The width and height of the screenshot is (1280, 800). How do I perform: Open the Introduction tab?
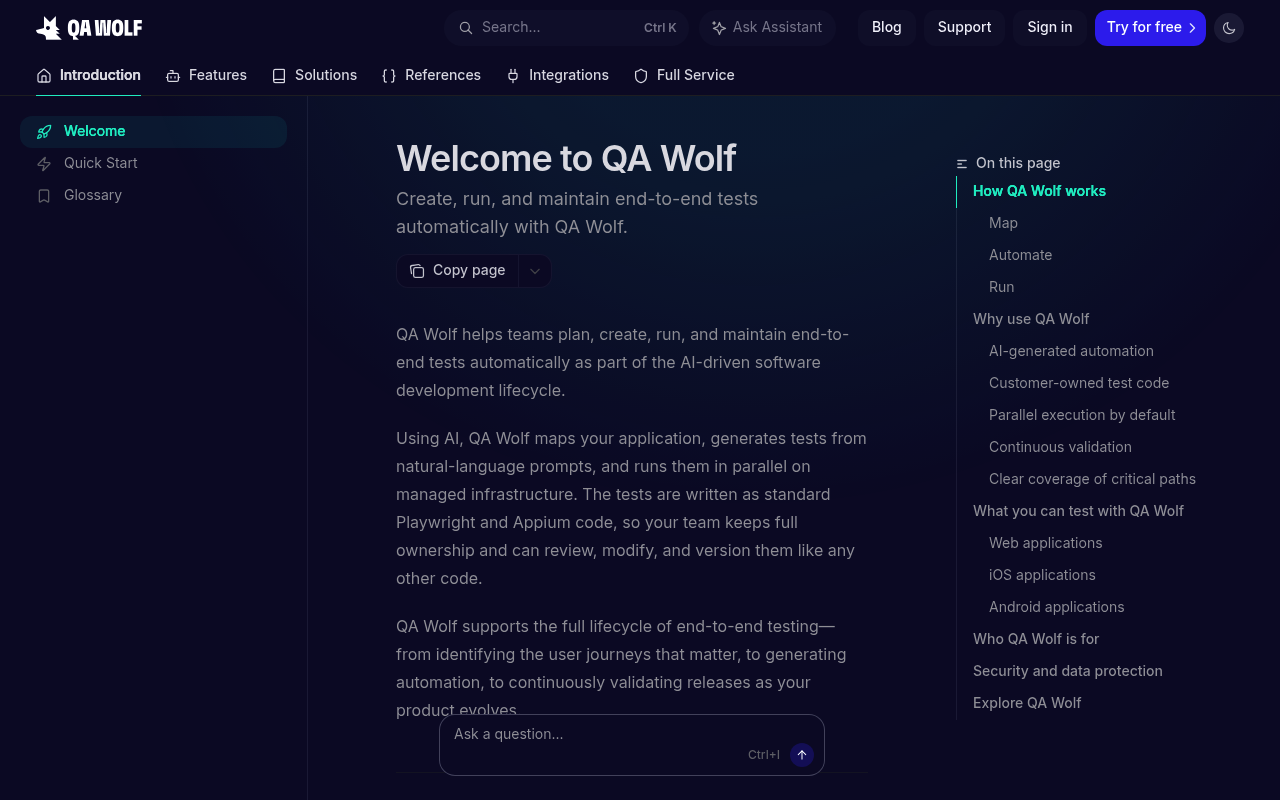click(x=88, y=75)
